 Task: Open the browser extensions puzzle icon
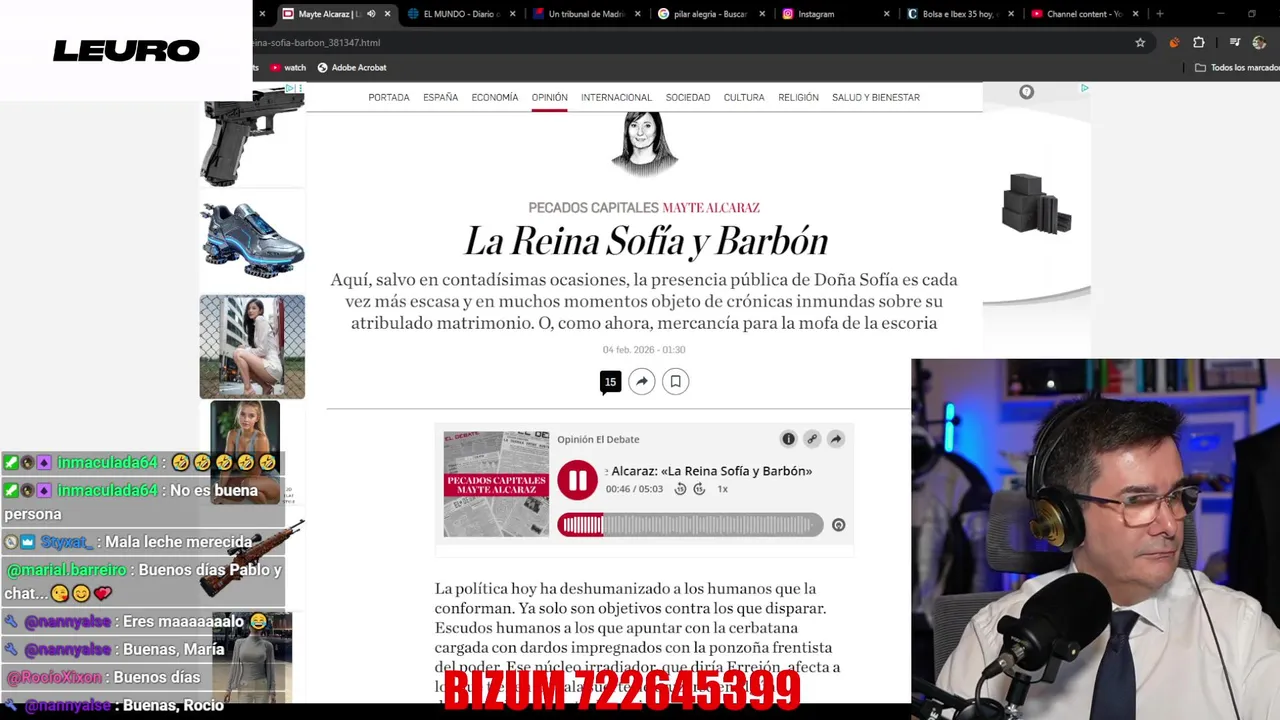(1199, 42)
